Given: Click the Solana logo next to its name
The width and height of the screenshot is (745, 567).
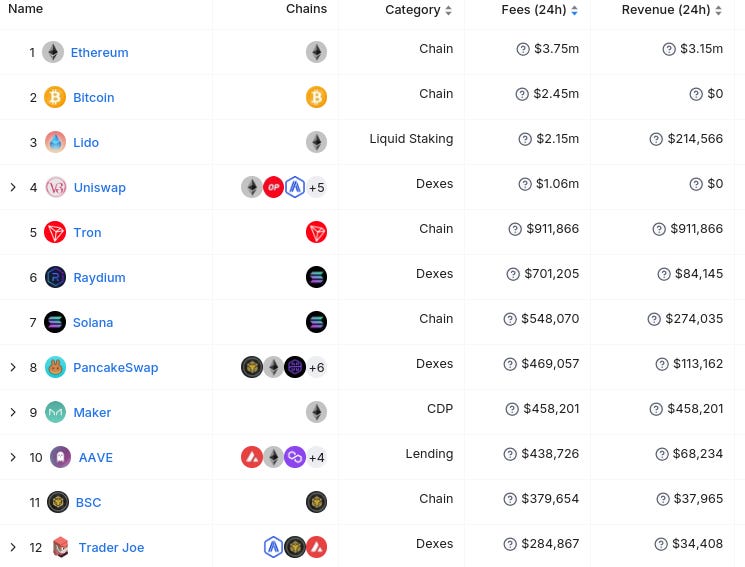Looking at the screenshot, I should point(55,322).
